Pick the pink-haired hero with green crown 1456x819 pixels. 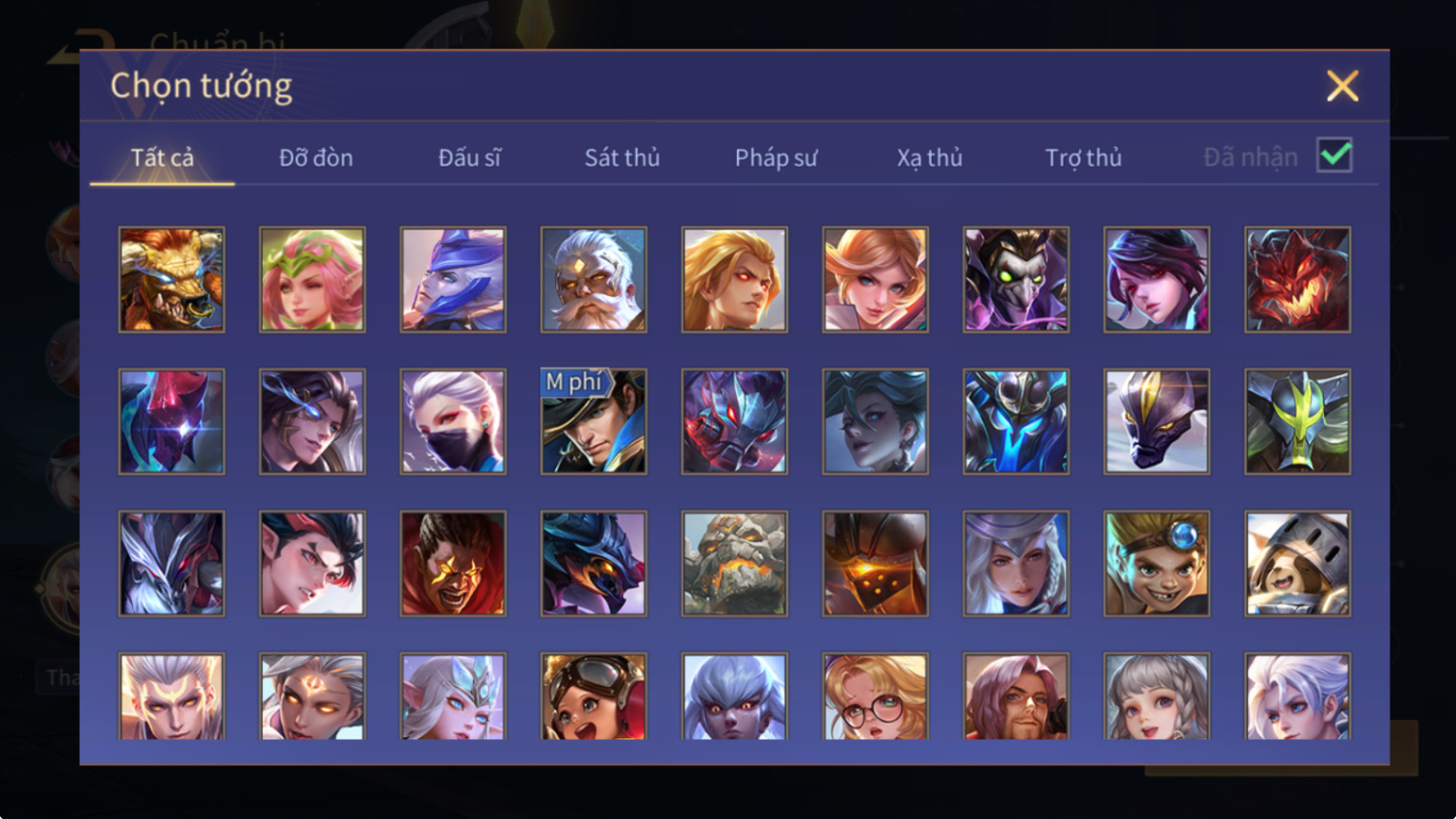click(x=312, y=279)
